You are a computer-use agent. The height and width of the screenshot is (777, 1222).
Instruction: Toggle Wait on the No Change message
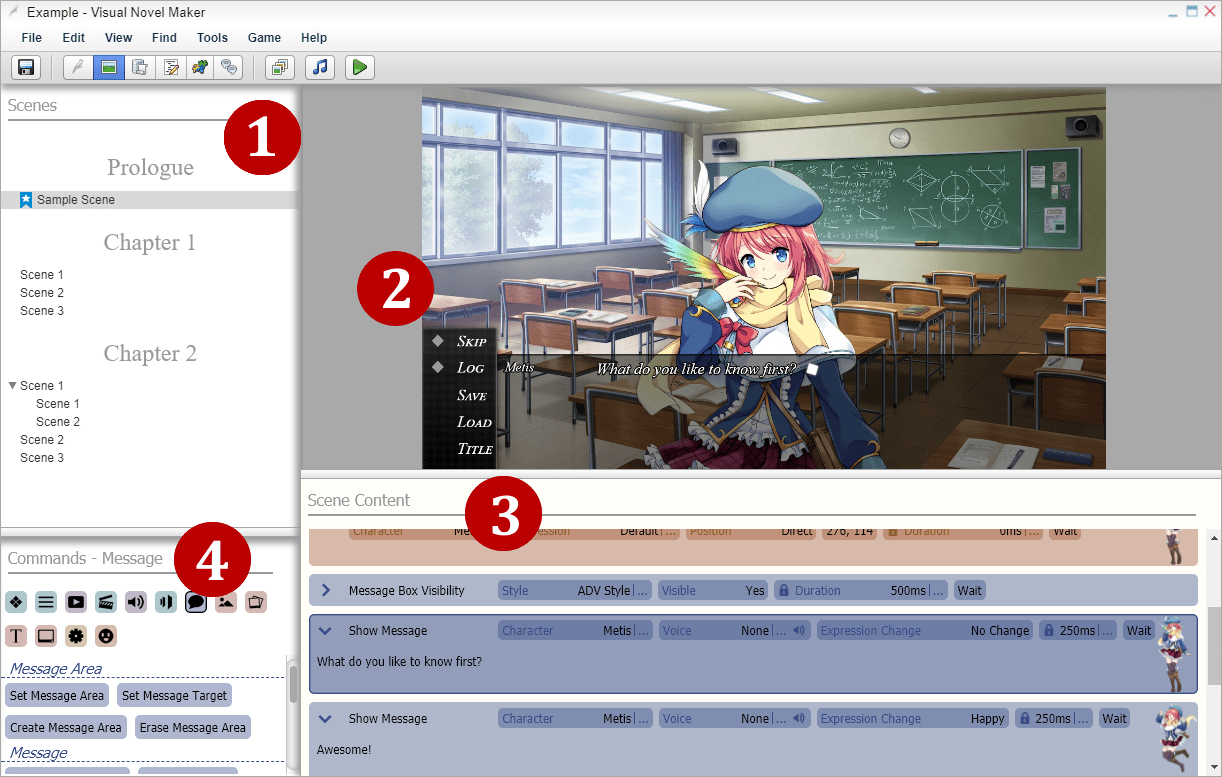point(1138,631)
